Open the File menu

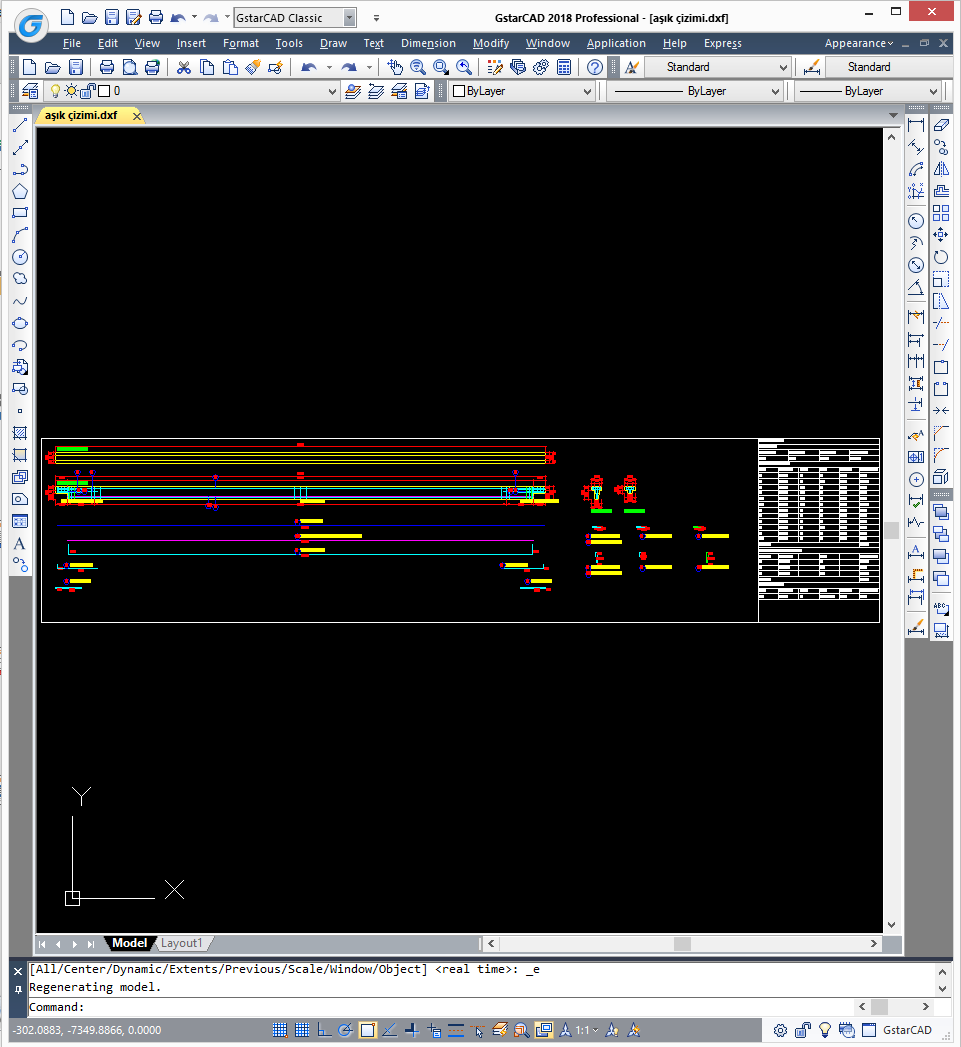click(x=71, y=43)
